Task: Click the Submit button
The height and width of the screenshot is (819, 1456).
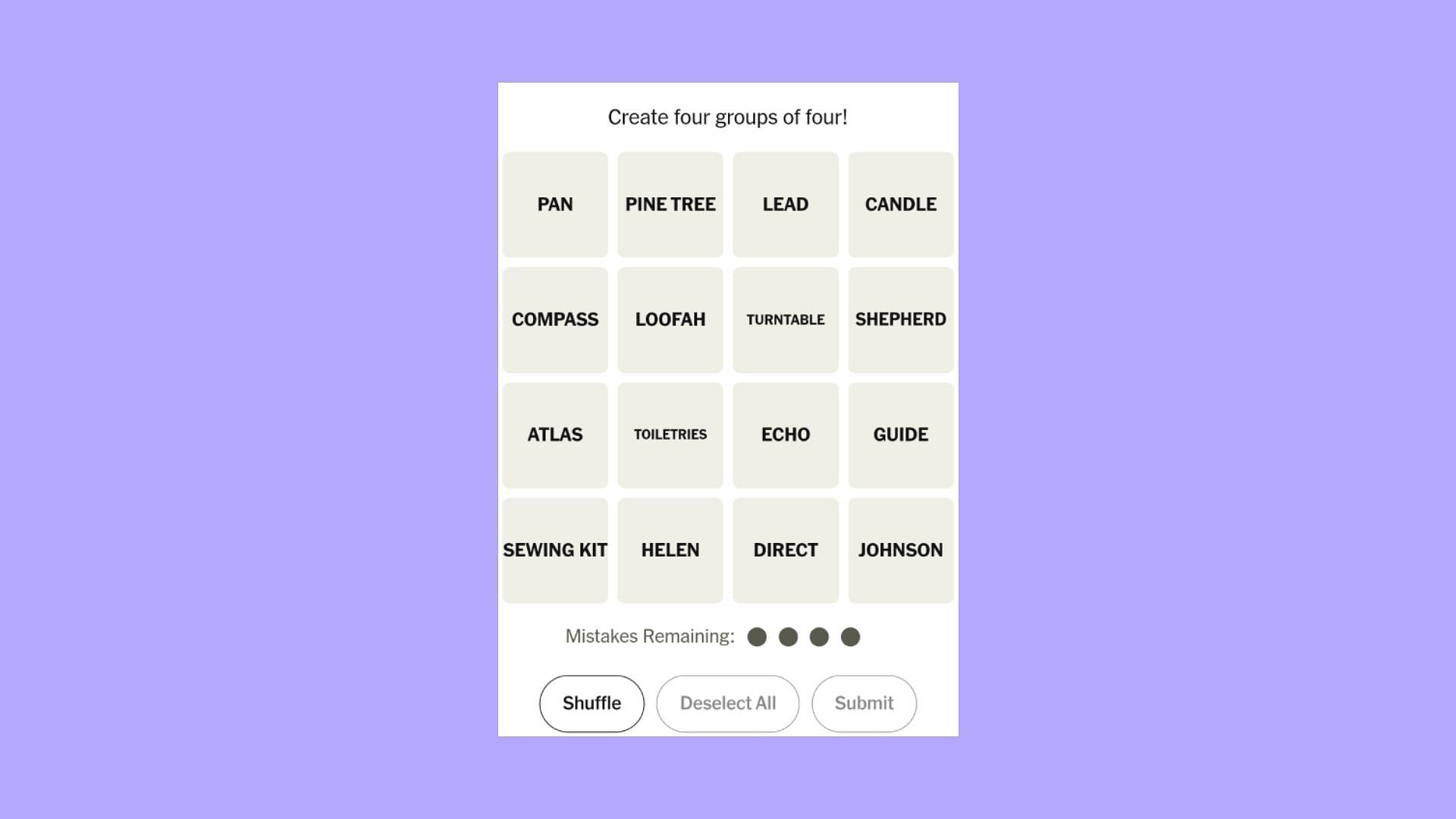Action: [x=863, y=703]
